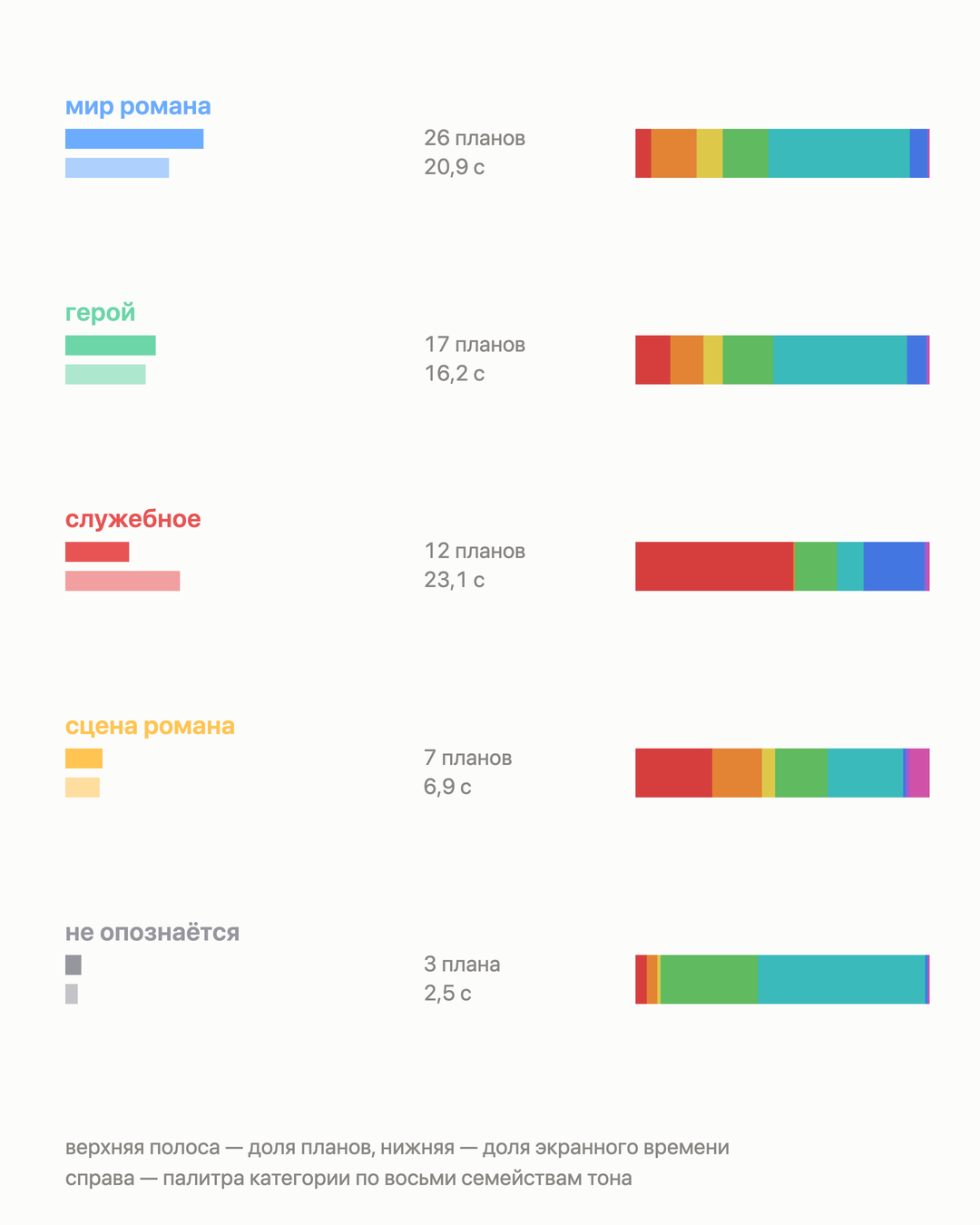Click the green segment in «не опознаётся» palette
This screenshot has height=1225, width=980.
tap(710, 980)
